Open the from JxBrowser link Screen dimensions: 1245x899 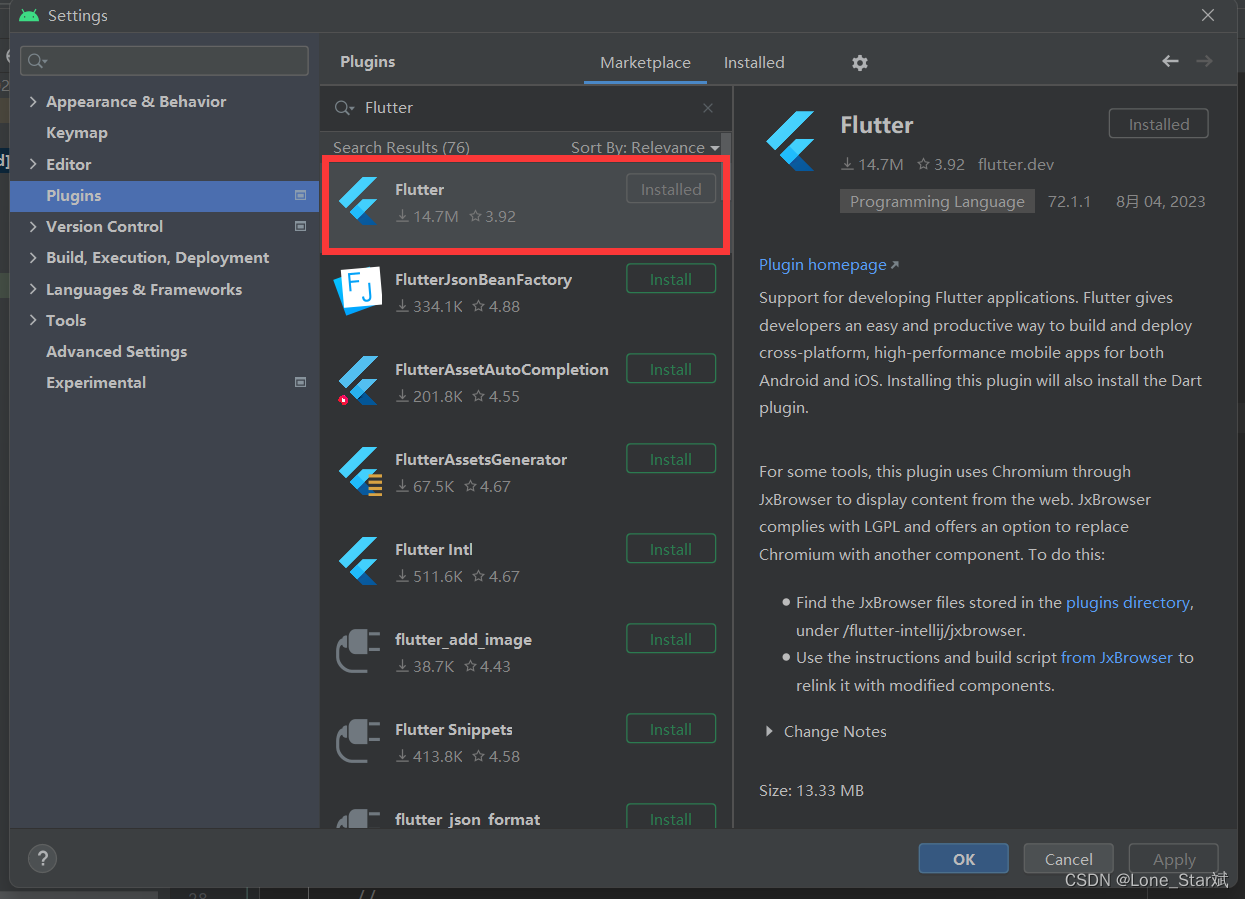click(1117, 658)
